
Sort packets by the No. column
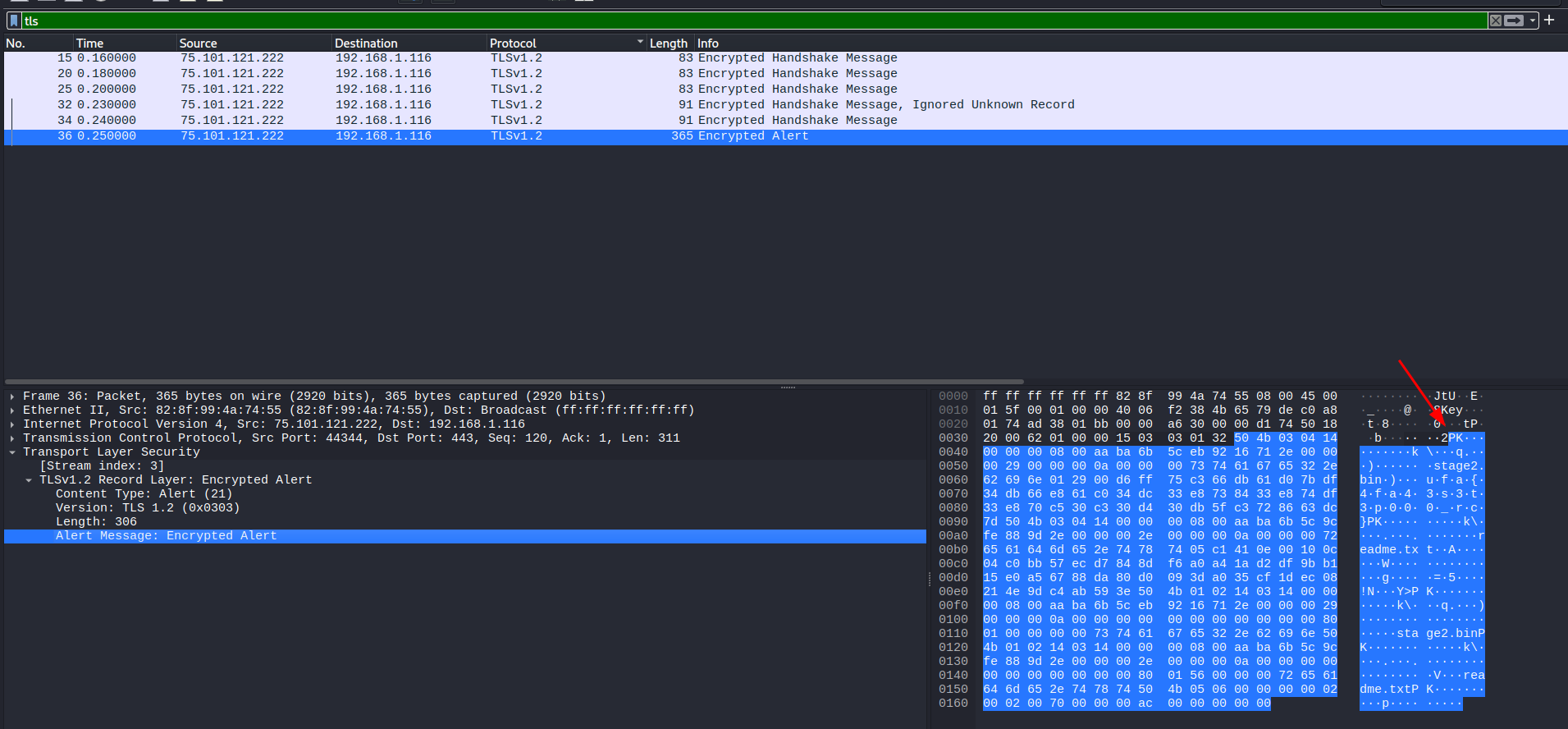38,43
